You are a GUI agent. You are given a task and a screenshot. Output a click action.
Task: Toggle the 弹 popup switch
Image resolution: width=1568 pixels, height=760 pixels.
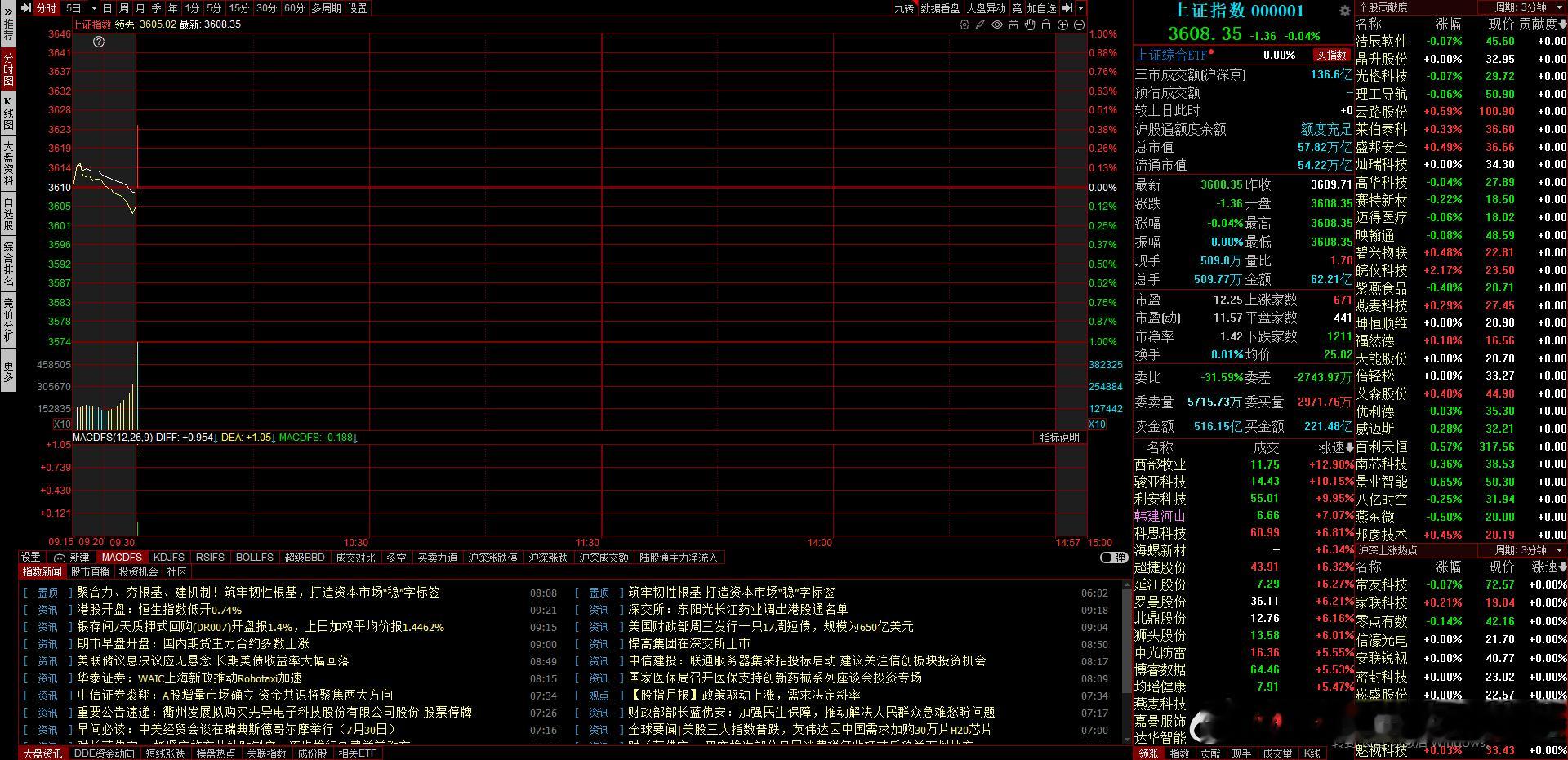coord(1114,558)
